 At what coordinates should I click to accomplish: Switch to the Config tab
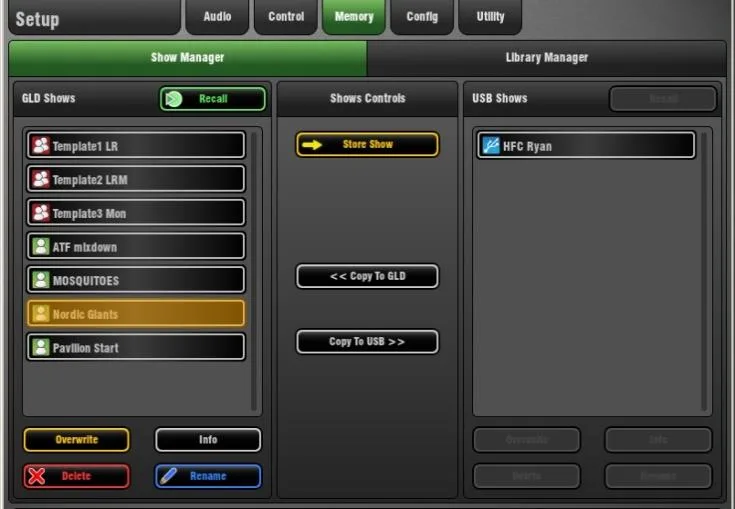coord(422,17)
